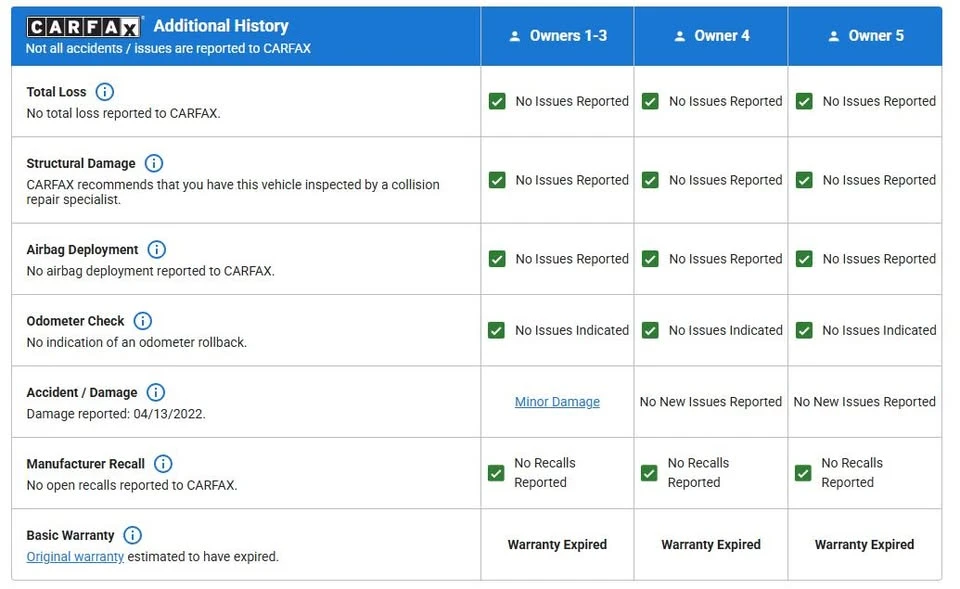Viewport: 960px width, 589px height.
Task: Click 'Not all accidents / issues are reported' note
Action: (x=168, y=48)
